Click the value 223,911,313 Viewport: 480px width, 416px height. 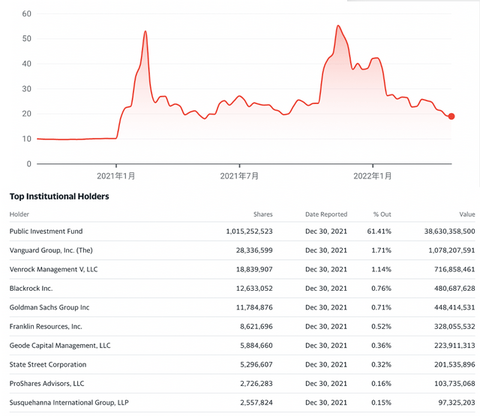pyautogui.click(x=455, y=345)
